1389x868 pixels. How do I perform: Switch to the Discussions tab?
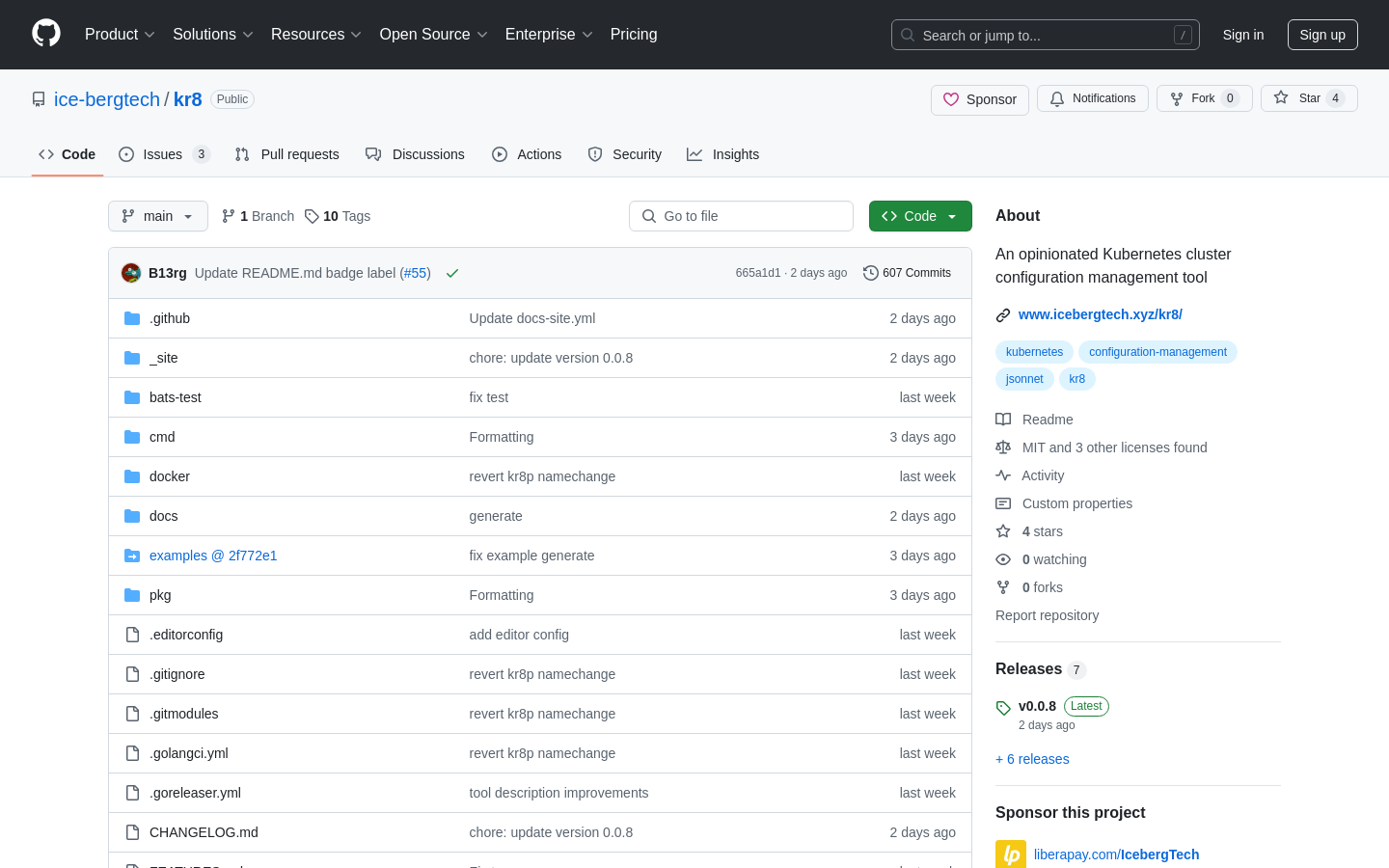tap(415, 154)
